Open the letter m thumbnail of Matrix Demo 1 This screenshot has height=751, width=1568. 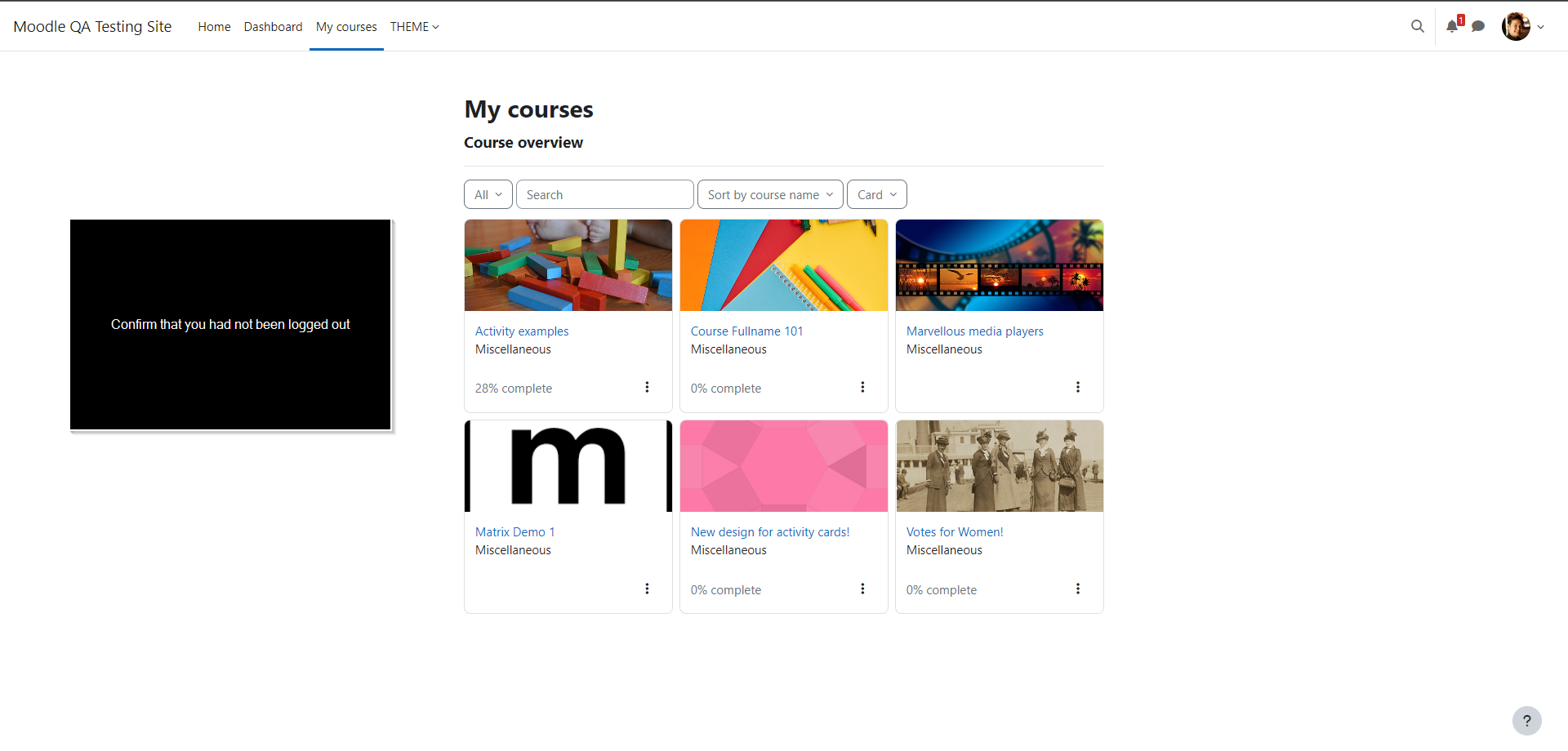pyautogui.click(x=568, y=466)
